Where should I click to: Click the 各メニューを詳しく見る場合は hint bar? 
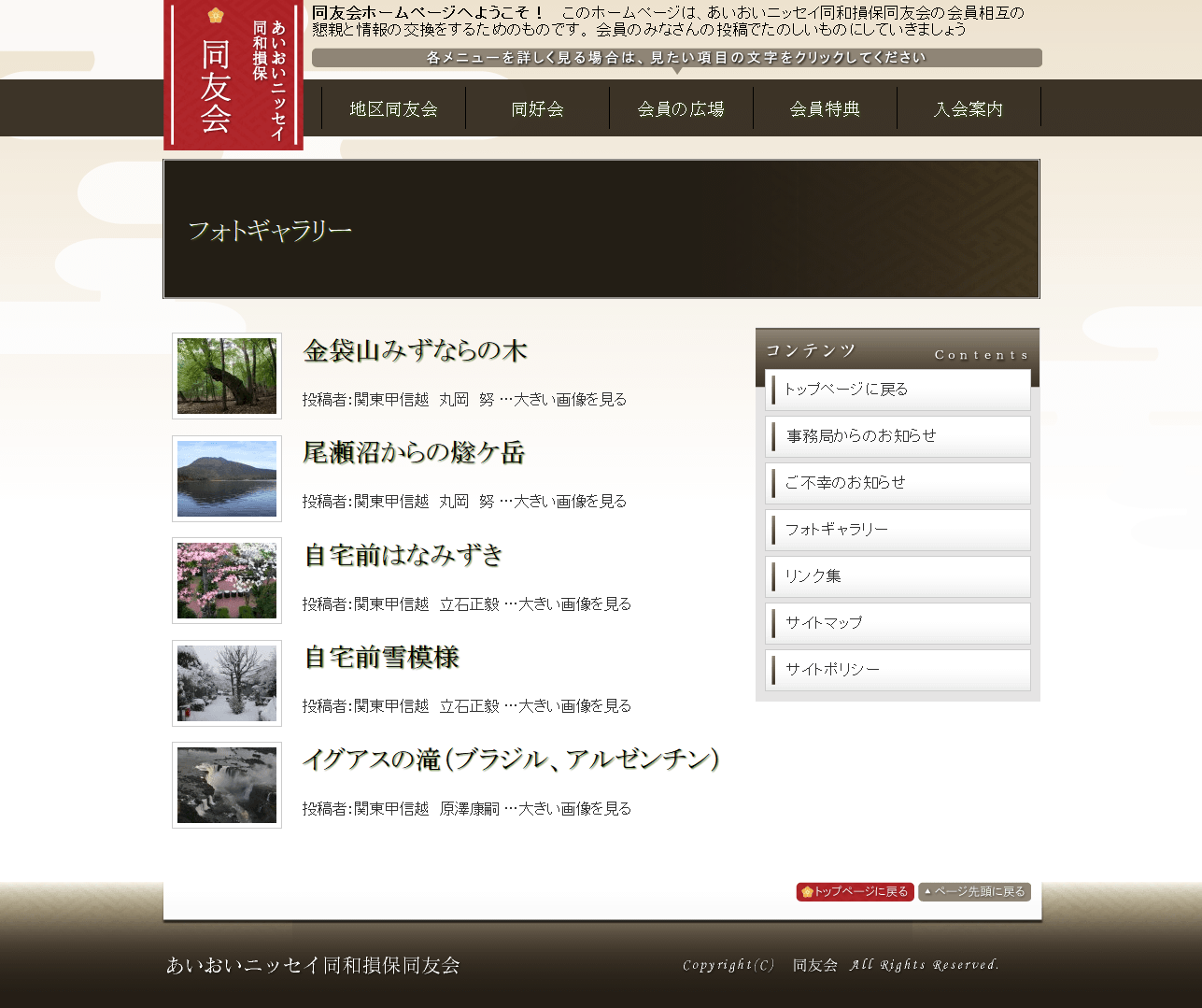point(676,58)
